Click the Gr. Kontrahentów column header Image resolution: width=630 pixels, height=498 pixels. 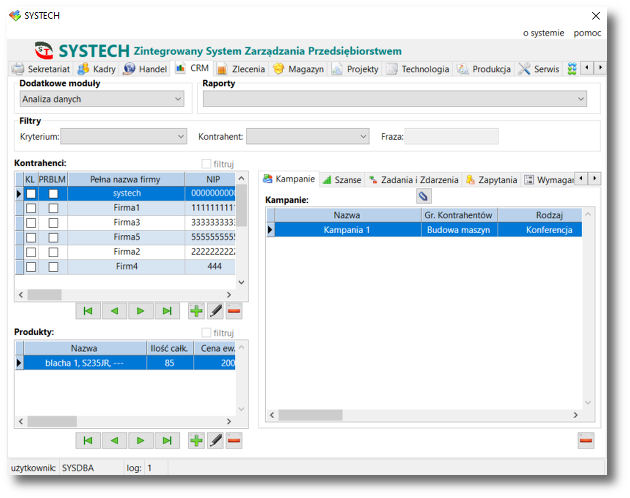(459, 215)
